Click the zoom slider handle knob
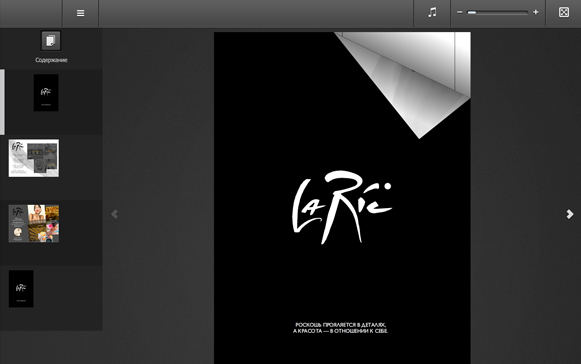 point(472,13)
